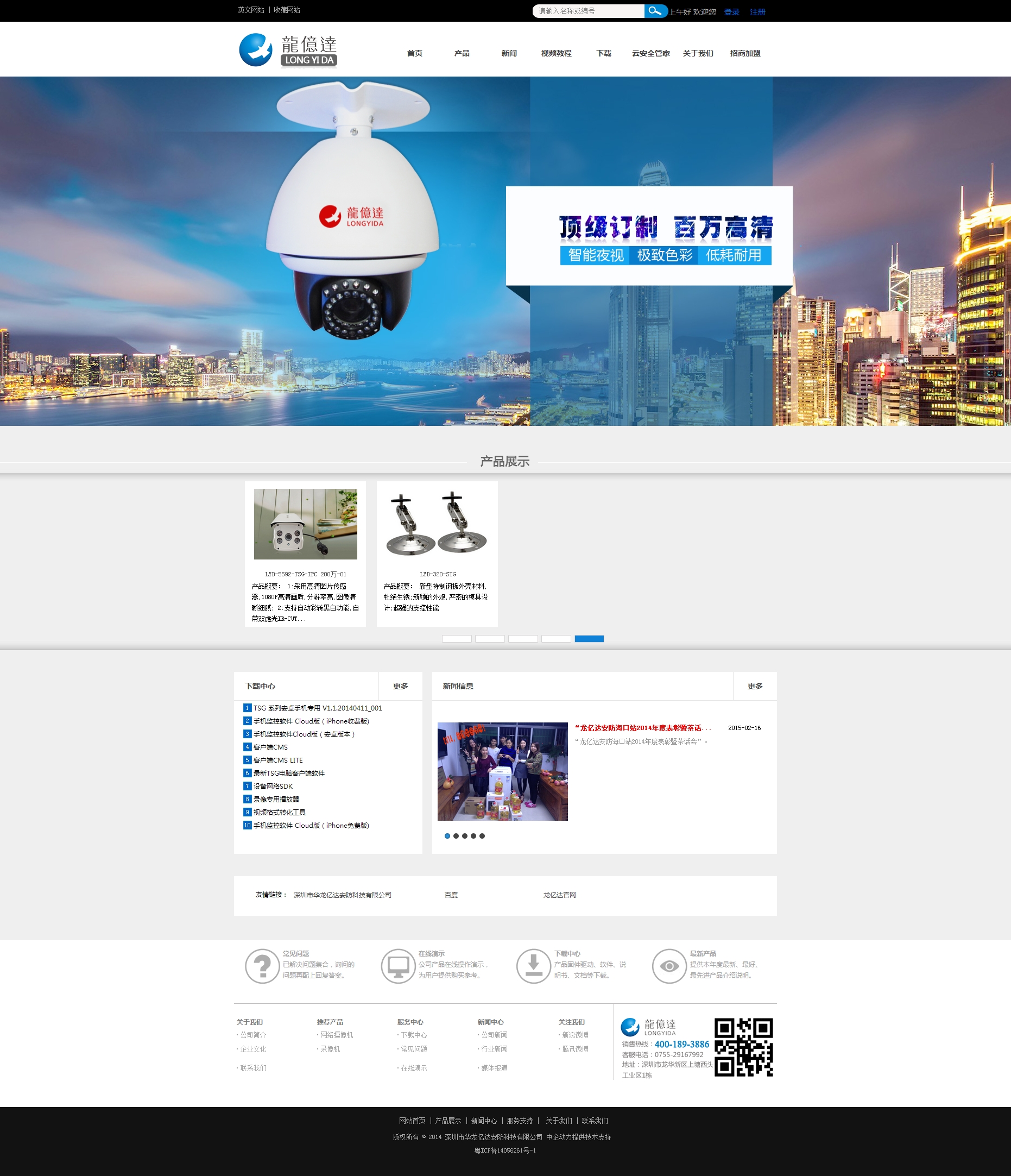Open the 新闻 menu item

509,53
